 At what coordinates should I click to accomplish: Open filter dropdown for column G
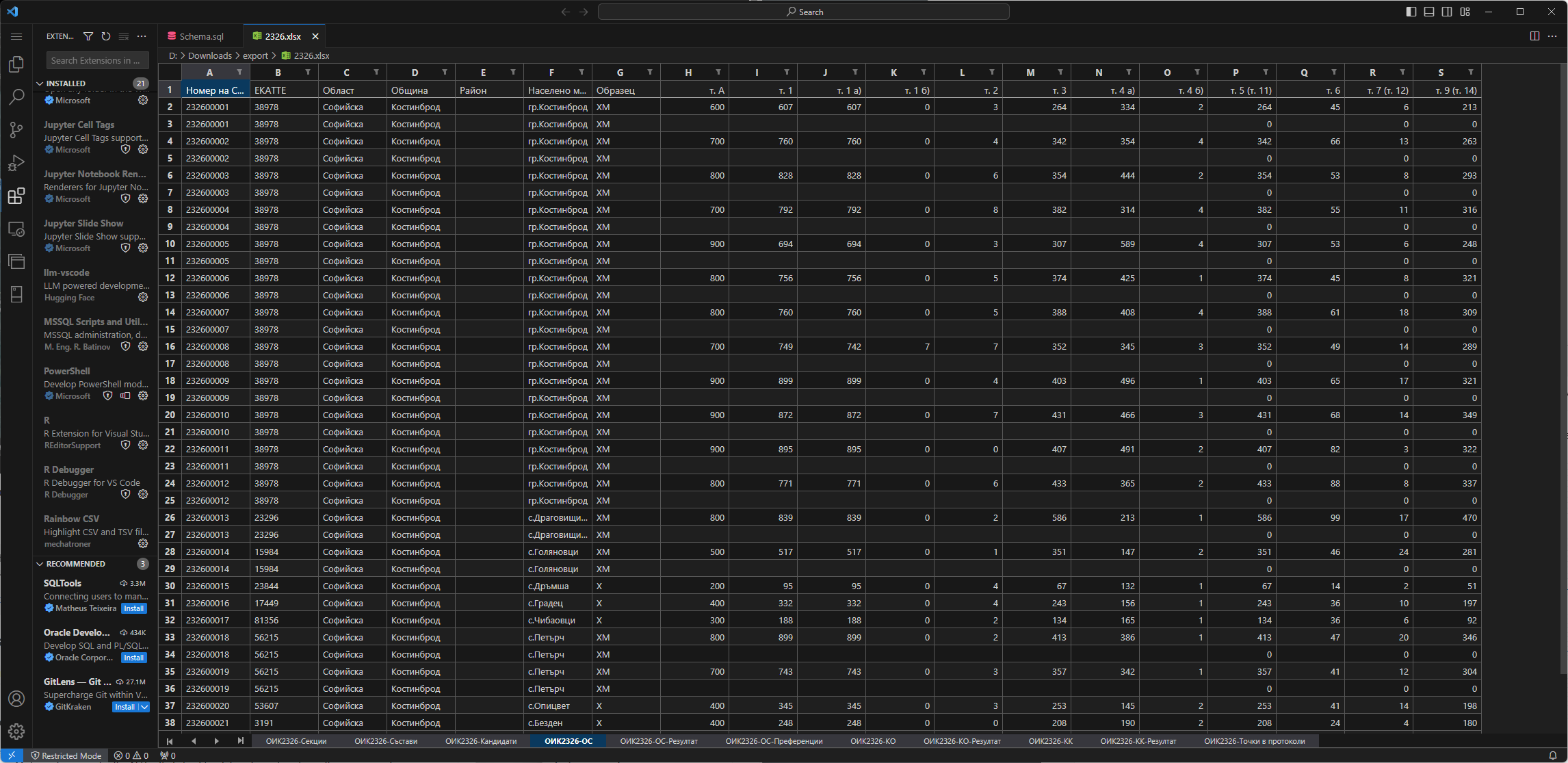(650, 72)
